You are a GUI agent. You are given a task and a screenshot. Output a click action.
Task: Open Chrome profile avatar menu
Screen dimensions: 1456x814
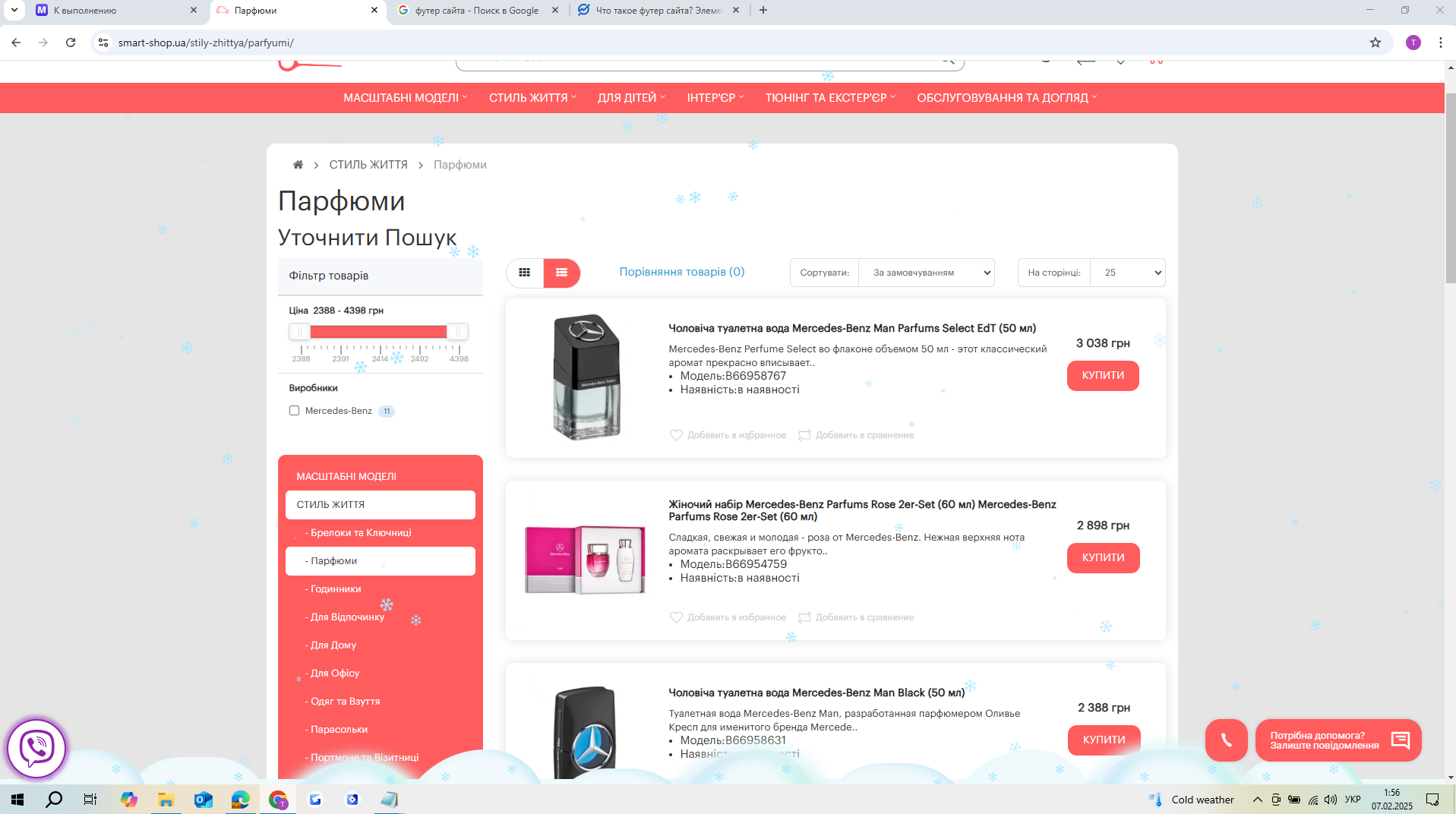[x=1413, y=43]
